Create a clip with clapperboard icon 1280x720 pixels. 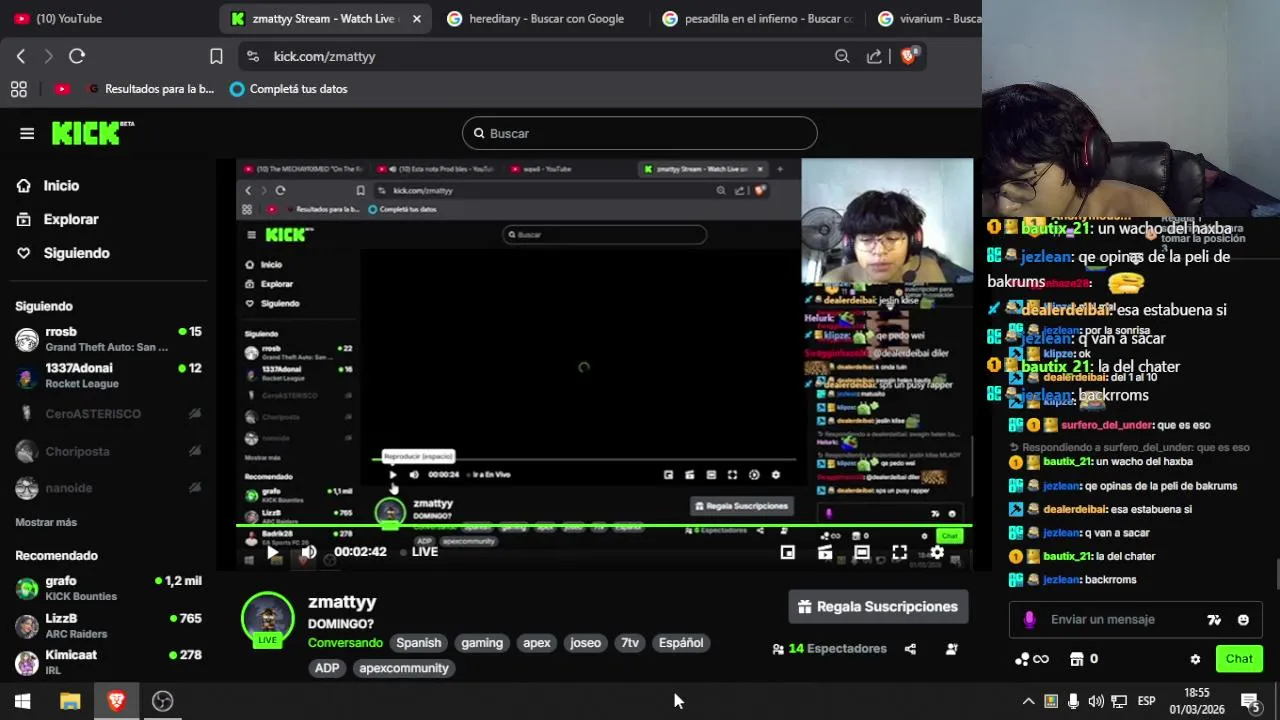click(825, 552)
